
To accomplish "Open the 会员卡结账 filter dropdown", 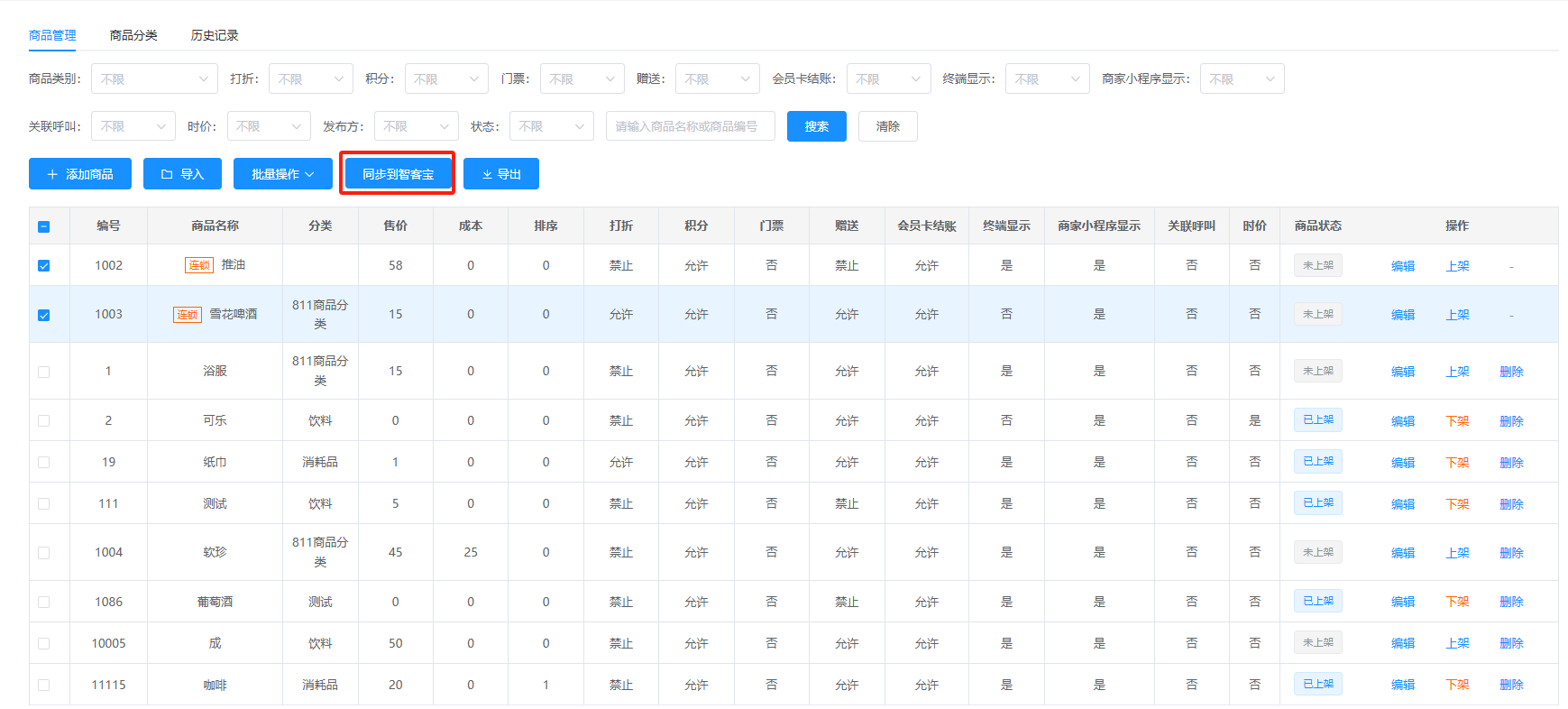I will point(889,78).
